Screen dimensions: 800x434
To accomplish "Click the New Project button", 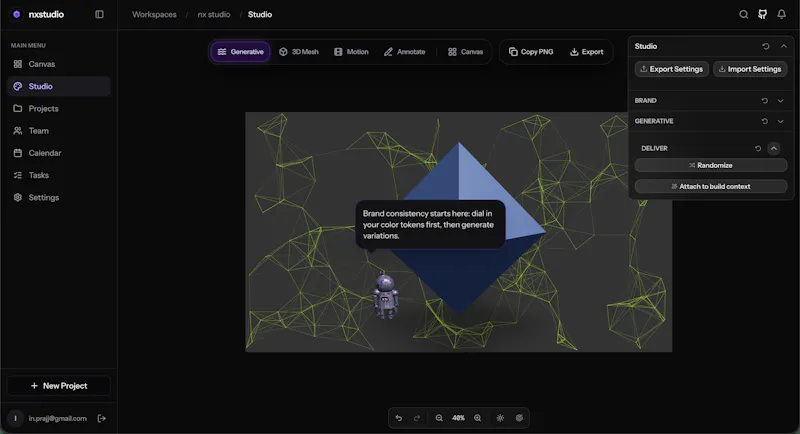I will point(59,386).
